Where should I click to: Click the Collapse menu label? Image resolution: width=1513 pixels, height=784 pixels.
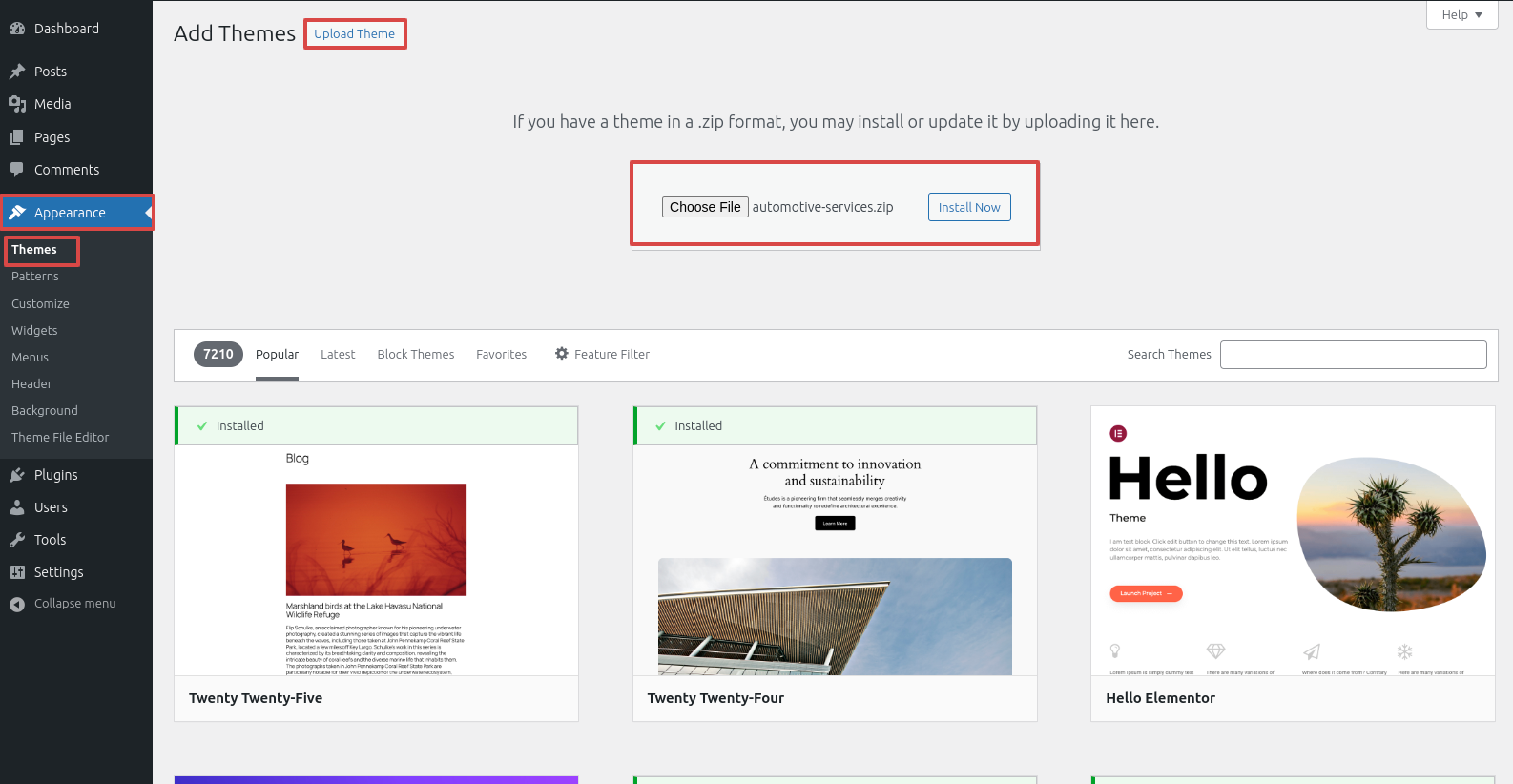75,604
